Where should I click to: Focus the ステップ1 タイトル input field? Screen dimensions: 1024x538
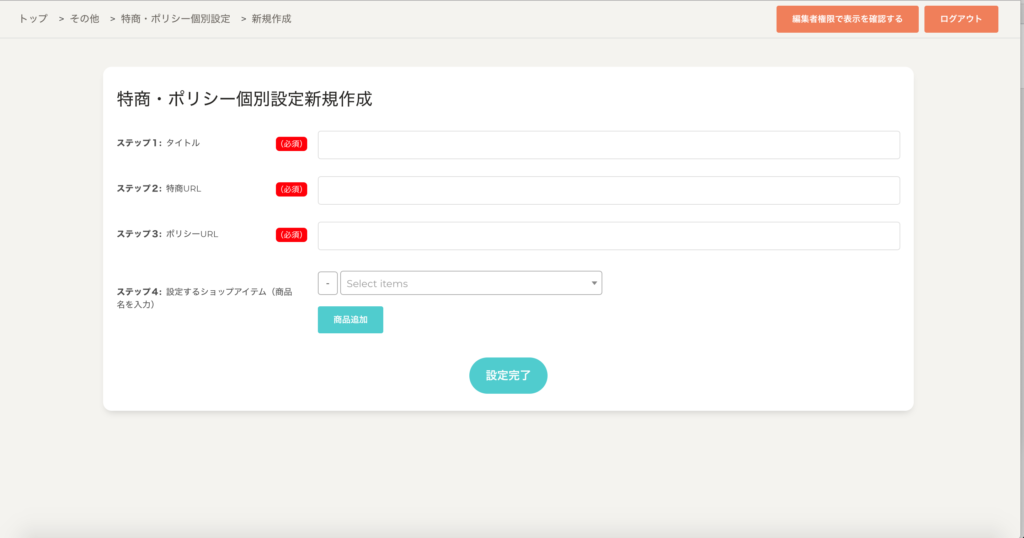608,145
